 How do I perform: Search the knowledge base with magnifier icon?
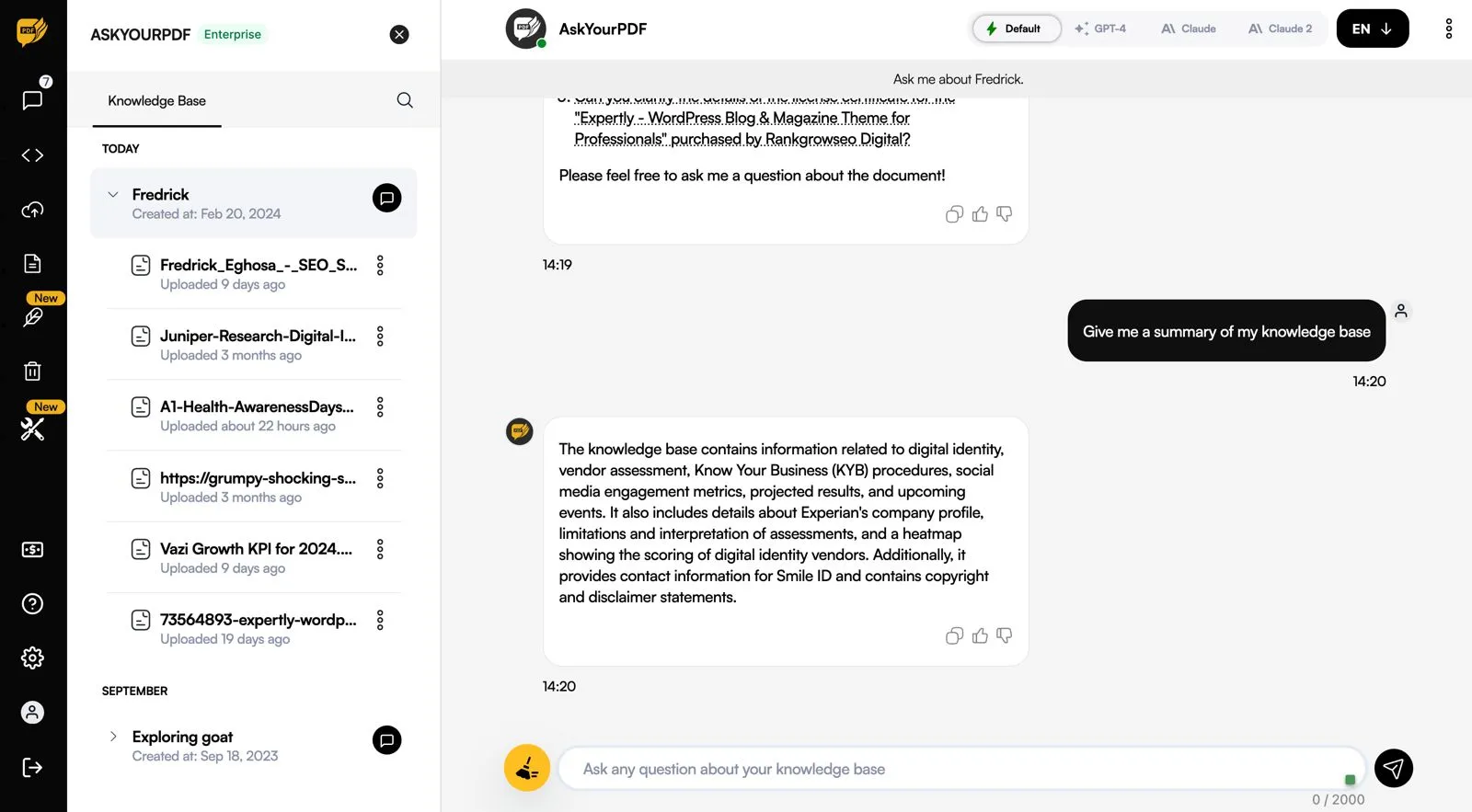tap(405, 100)
